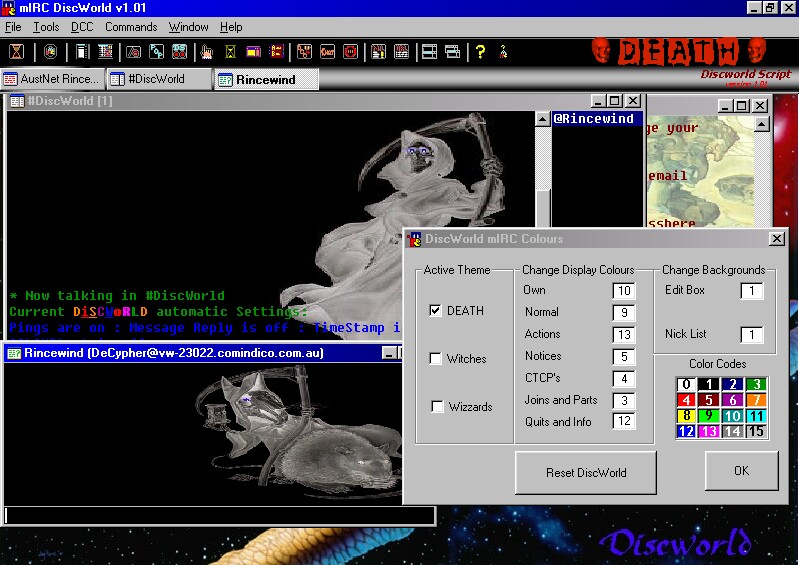Screen dimensions: 799x565
Task: Switch to the AustNet Rince... tab
Action: [x=52, y=79]
